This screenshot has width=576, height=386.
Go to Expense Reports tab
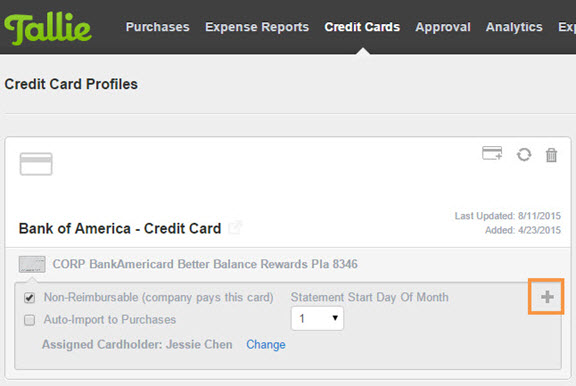coord(257,27)
